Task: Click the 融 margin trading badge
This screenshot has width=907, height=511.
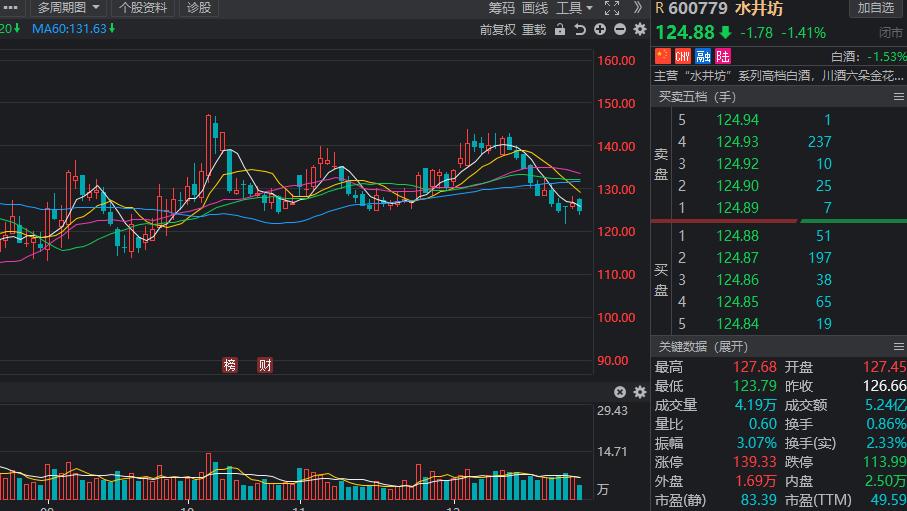Action: point(703,56)
